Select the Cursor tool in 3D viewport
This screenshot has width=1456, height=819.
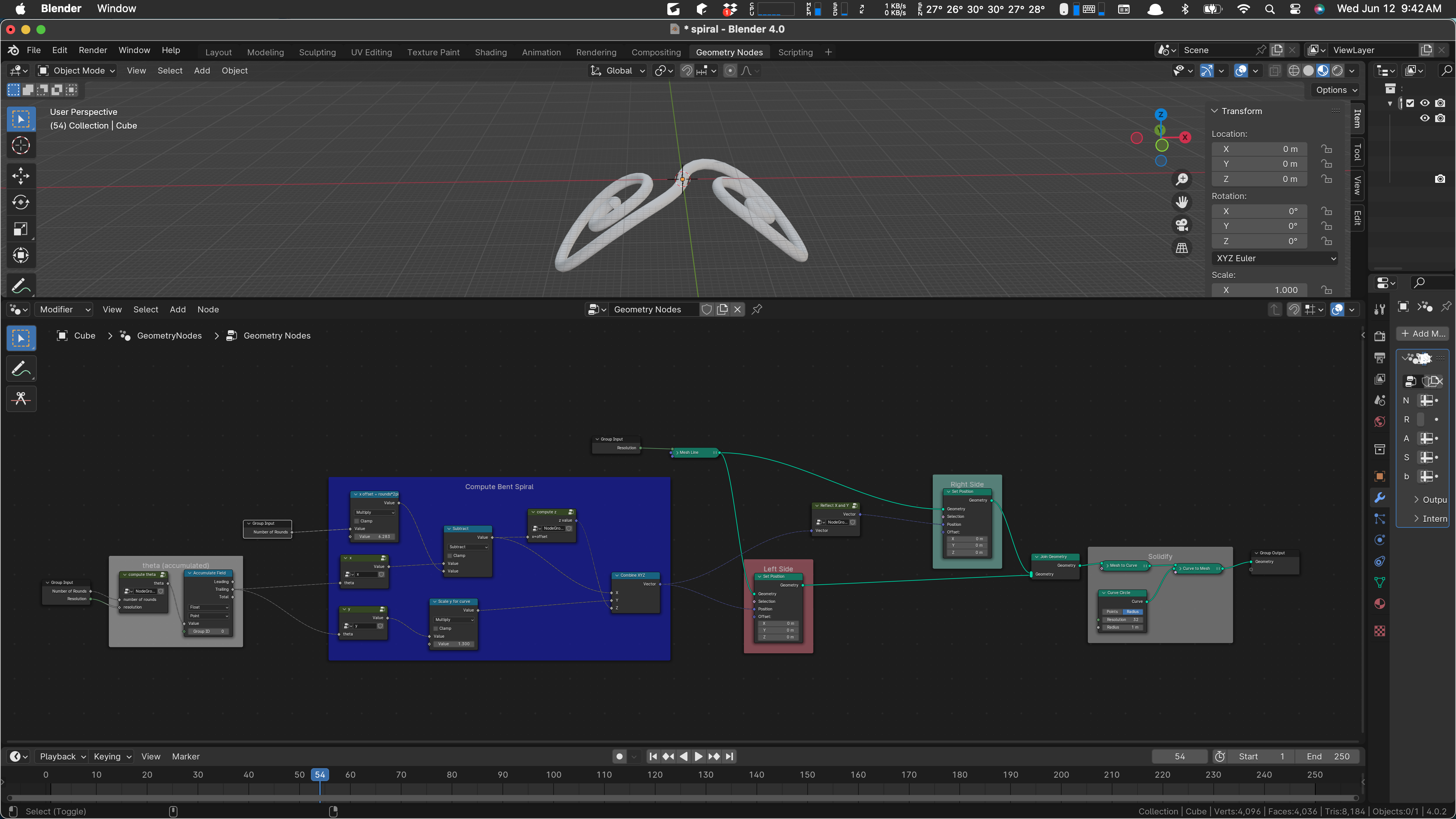click(21, 146)
